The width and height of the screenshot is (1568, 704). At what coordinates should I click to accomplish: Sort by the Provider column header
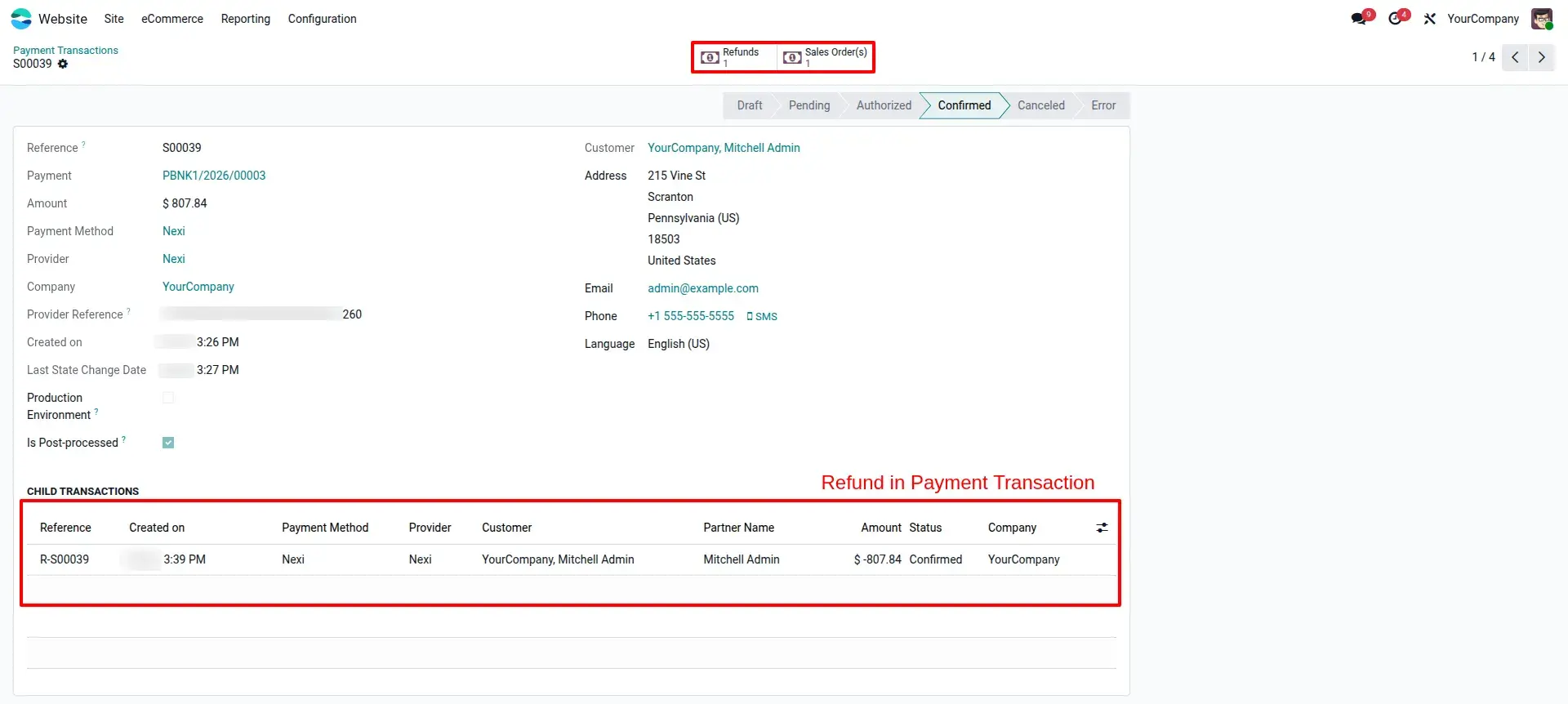click(x=430, y=528)
